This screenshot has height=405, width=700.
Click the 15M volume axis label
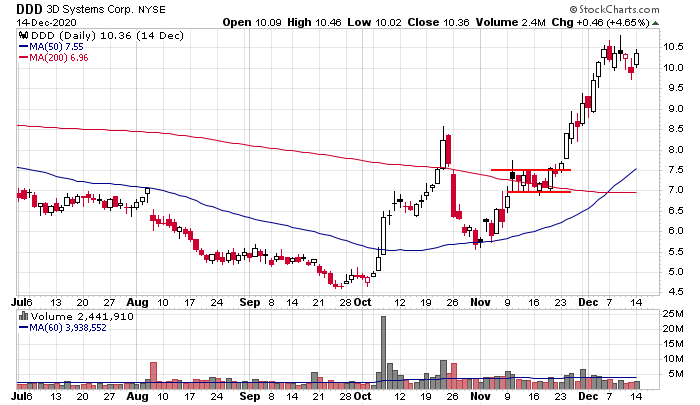tap(673, 344)
